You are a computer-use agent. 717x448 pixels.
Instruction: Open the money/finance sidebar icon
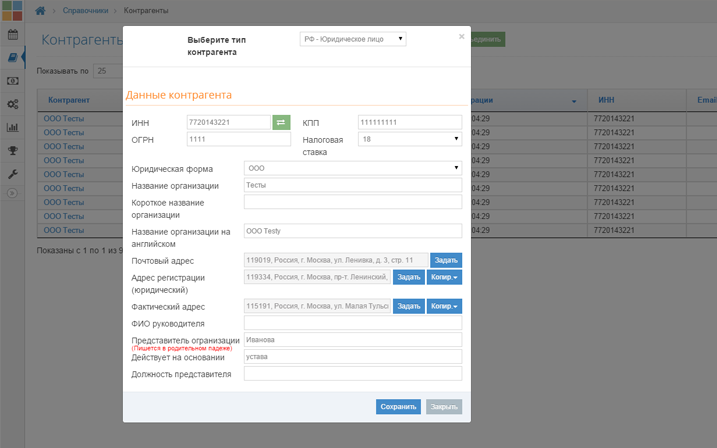click(13, 81)
